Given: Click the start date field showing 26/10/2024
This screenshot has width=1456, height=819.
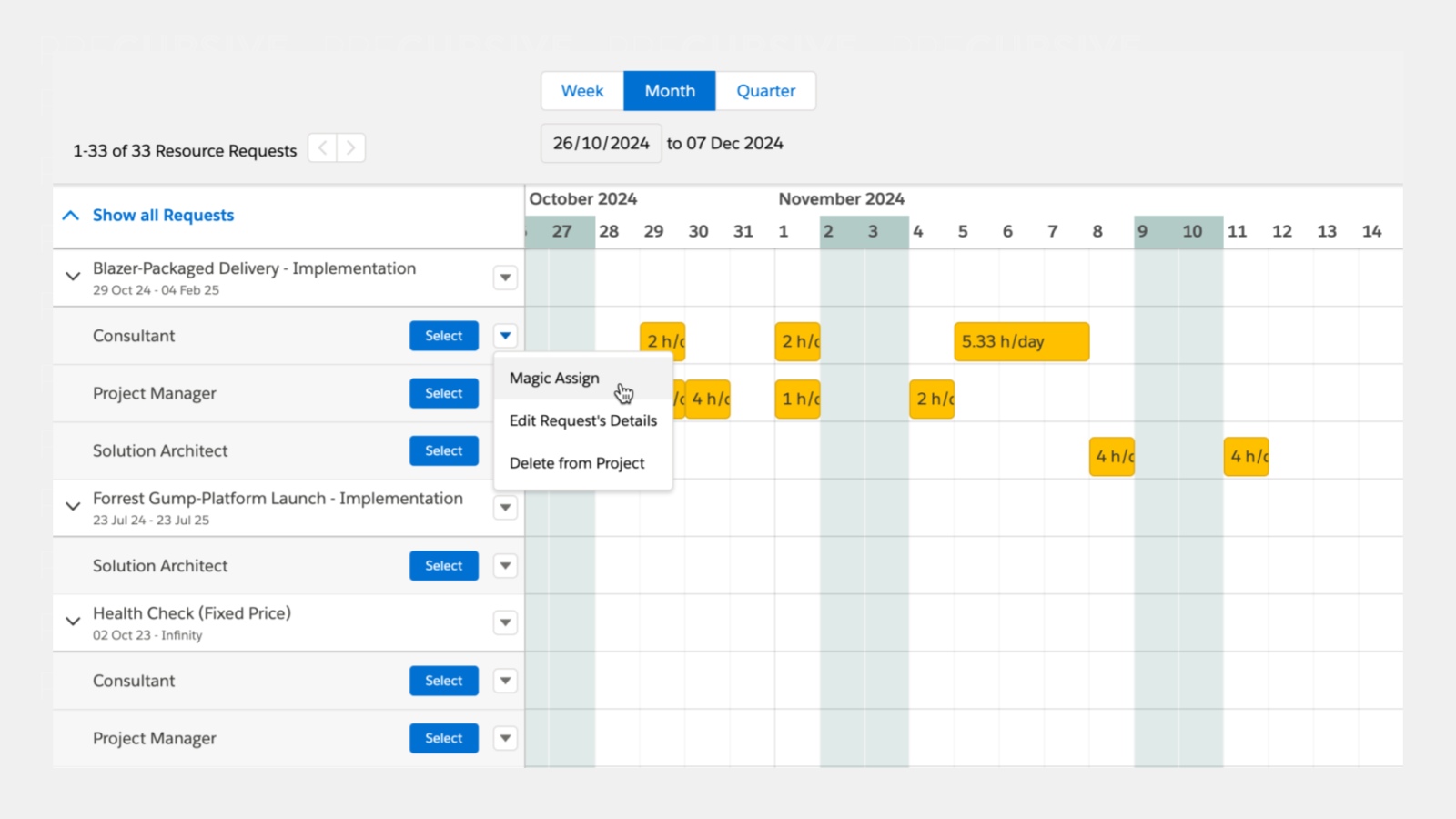Looking at the screenshot, I should (601, 143).
